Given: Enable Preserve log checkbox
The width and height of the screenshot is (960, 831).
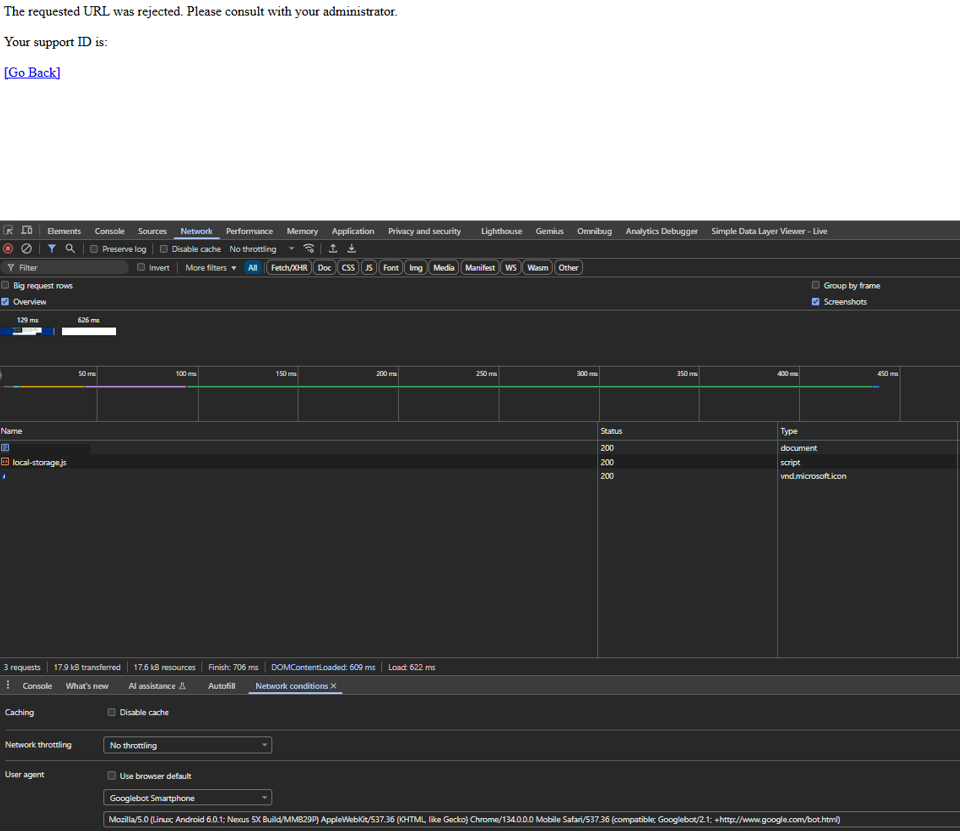Looking at the screenshot, I should pos(94,249).
